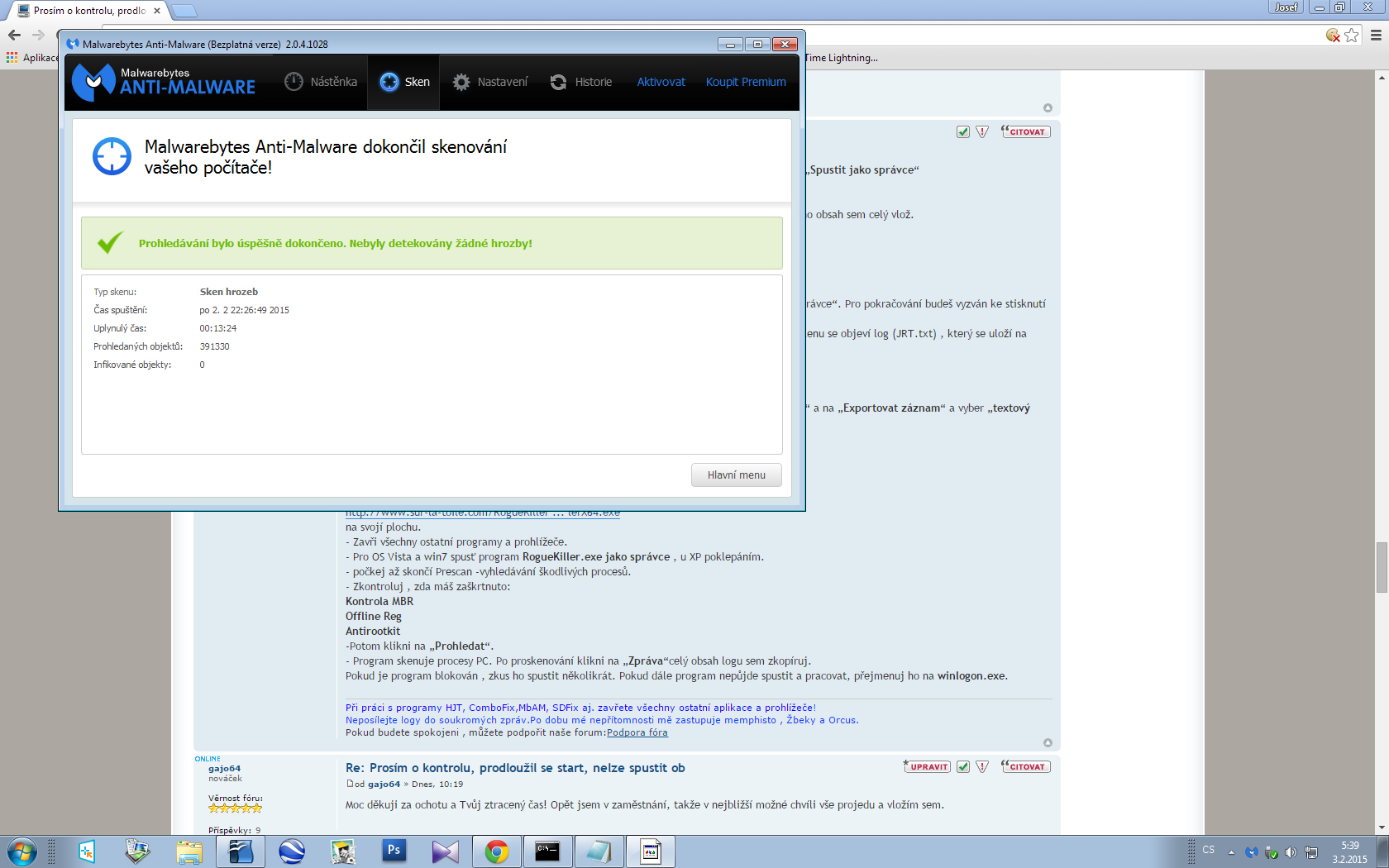This screenshot has width=1389, height=868.
Task: Click the blue scan target icon beside the heading
Action: coord(112,156)
